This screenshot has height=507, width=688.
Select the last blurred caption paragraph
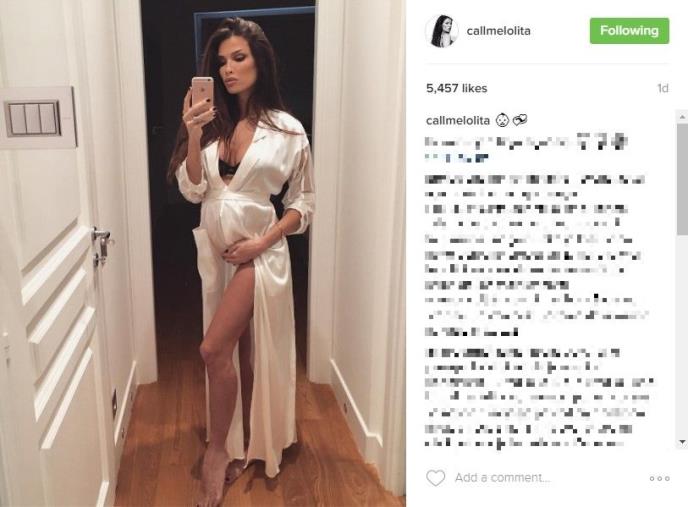pos(539,398)
